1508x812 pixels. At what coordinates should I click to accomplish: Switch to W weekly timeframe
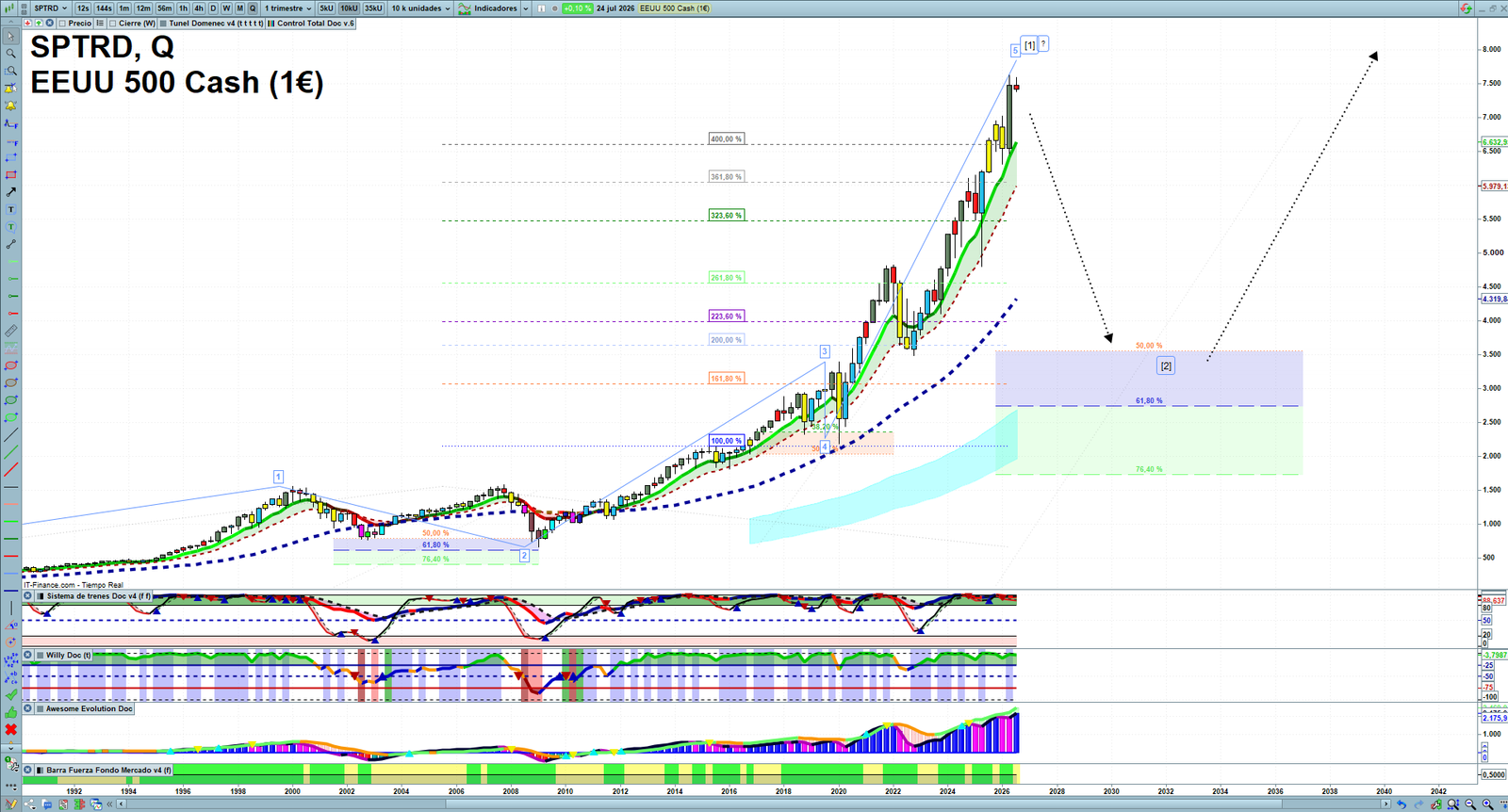coord(226,8)
